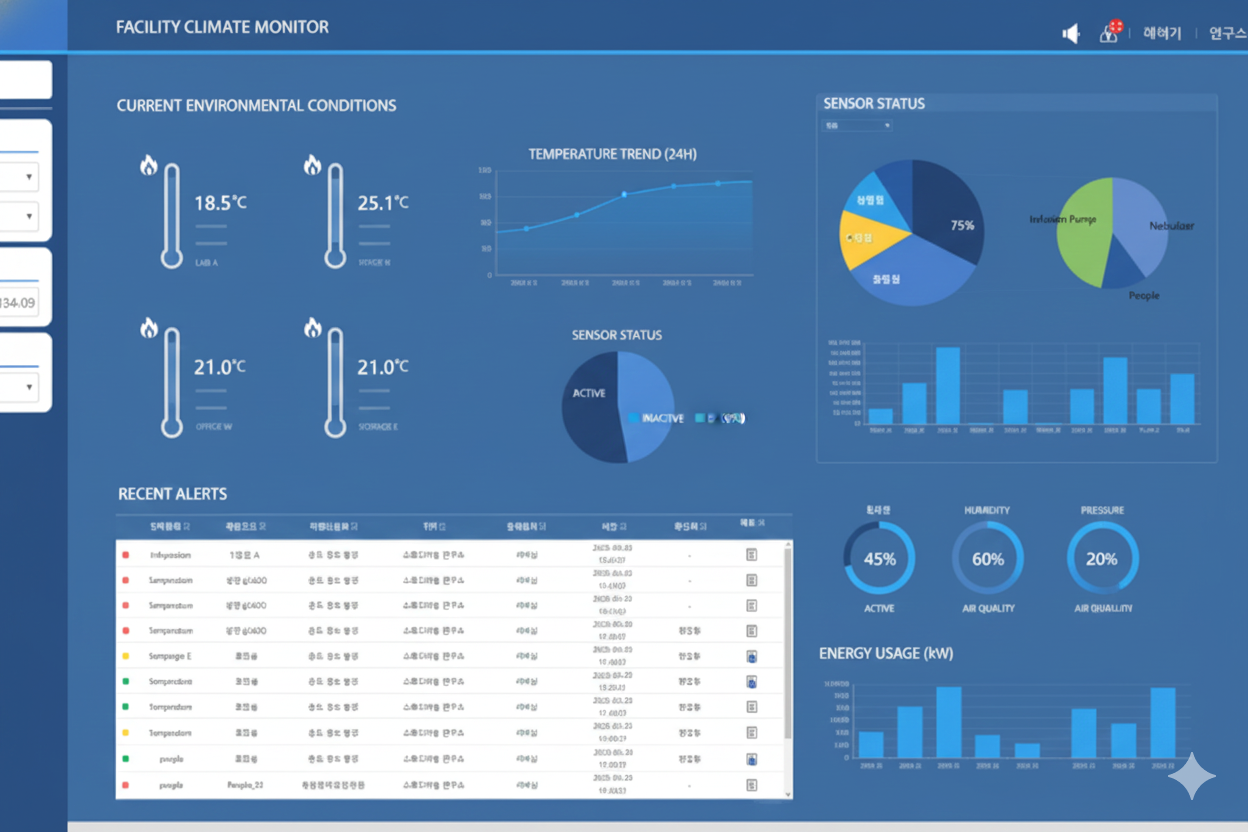Open the 연구스 header menu item
This screenshot has width=1248, height=832.
pyautogui.click(x=1227, y=34)
